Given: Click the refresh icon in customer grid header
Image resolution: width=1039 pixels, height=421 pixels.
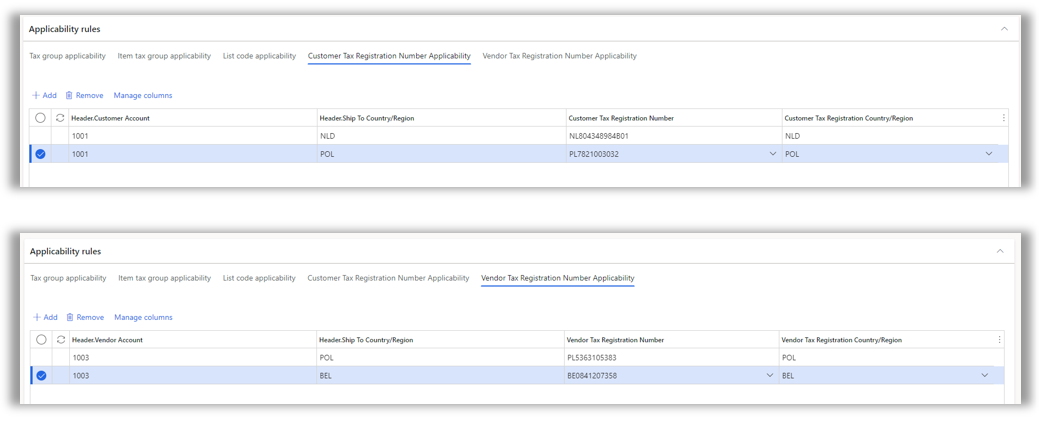Looking at the screenshot, I should (60, 118).
